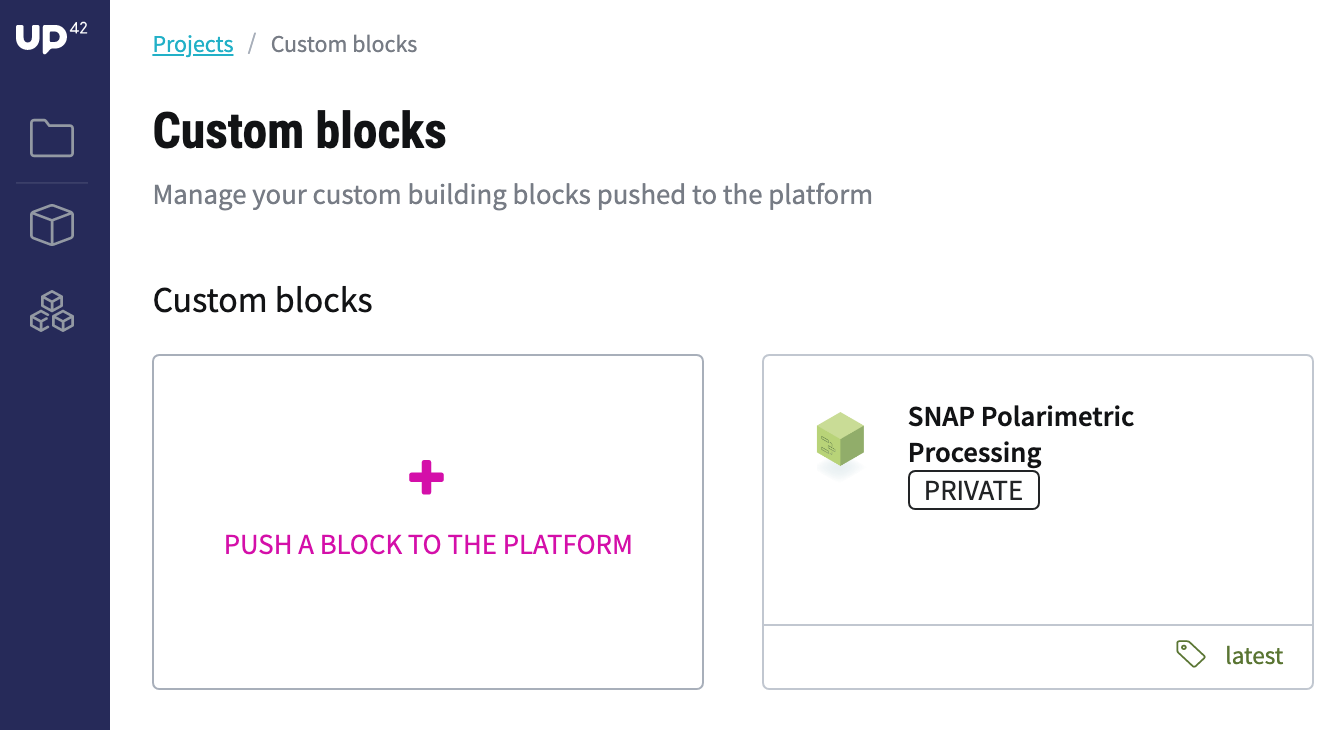Select the latest version label
Image resolution: width=1342 pixels, height=730 pixels.
(1254, 656)
